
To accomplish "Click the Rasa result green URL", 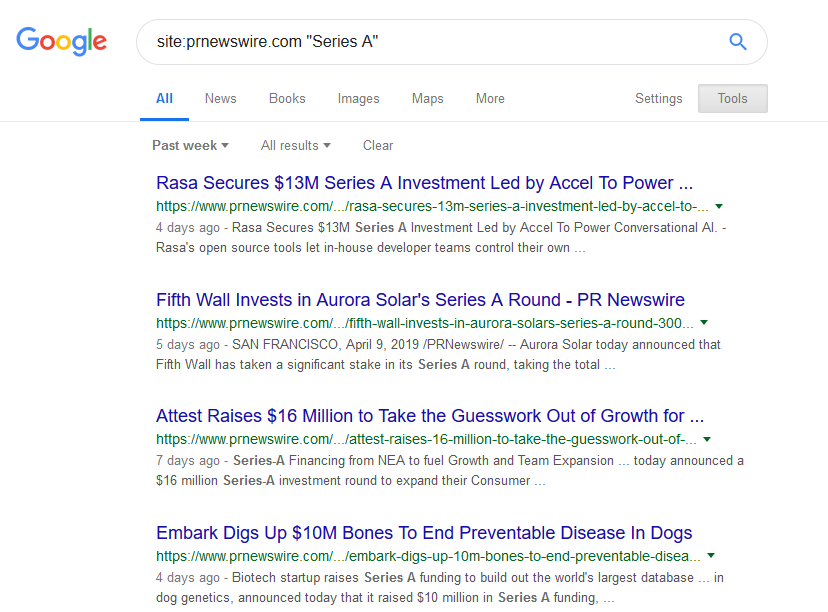I will click(432, 206).
